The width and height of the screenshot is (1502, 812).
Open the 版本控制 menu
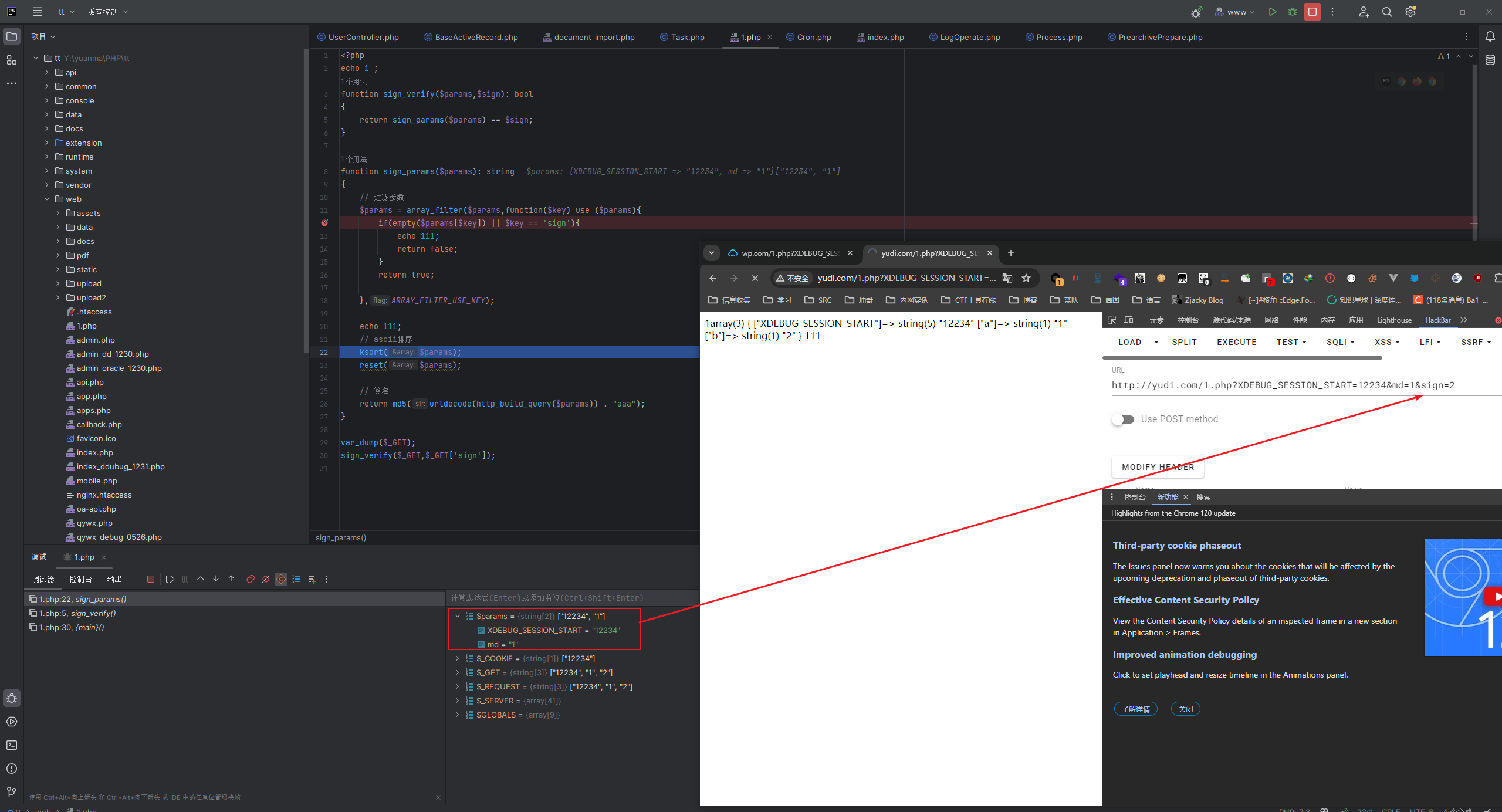tap(107, 12)
